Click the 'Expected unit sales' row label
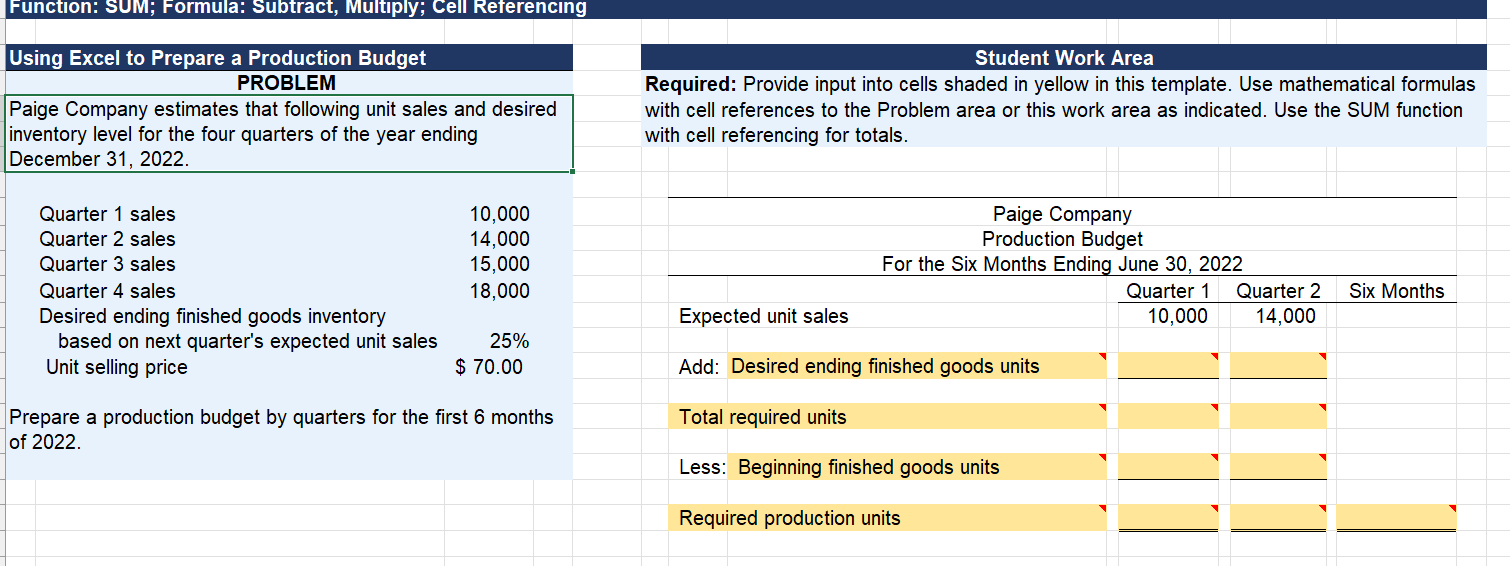This screenshot has height=566, width=1510. (763, 316)
